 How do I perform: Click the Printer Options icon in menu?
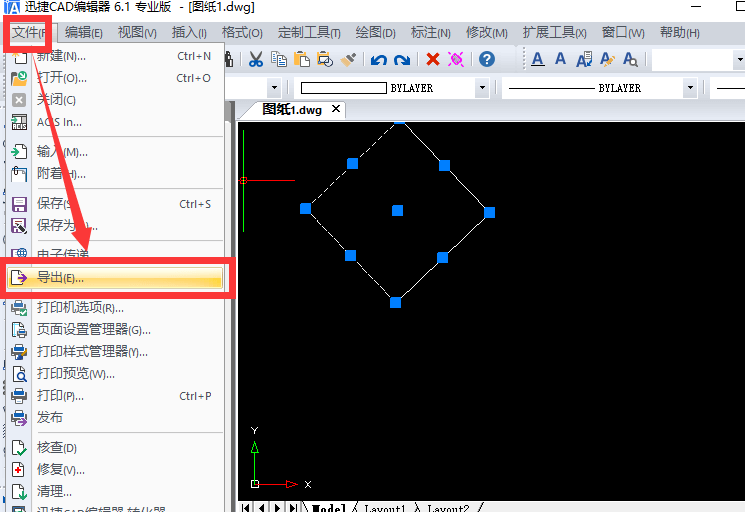click(x=19, y=307)
